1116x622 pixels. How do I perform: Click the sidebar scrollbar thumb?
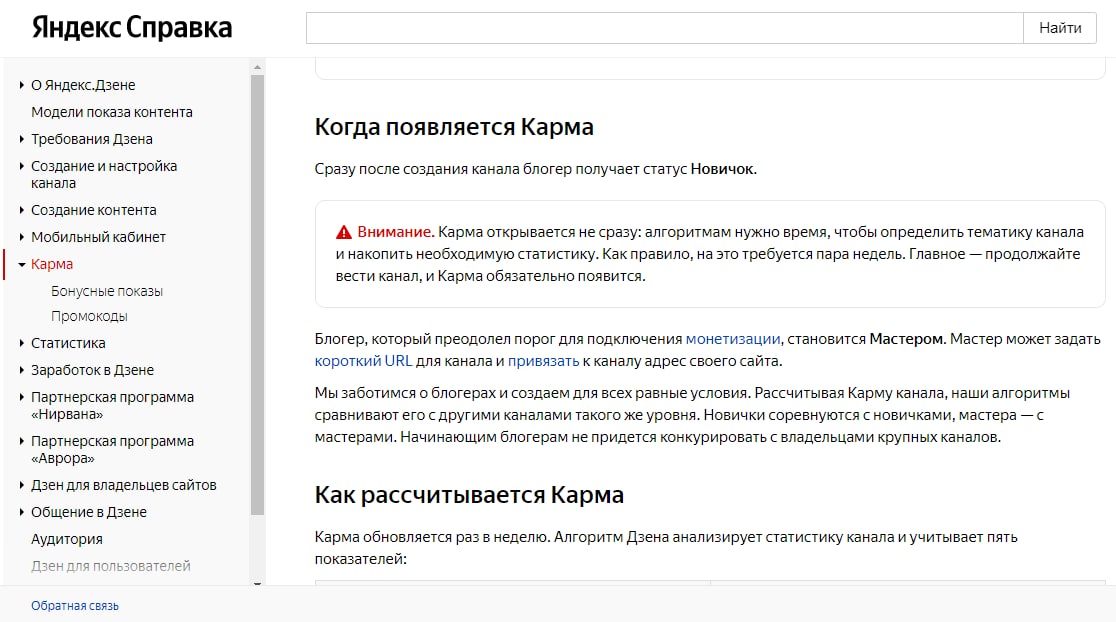pyautogui.click(x=258, y=295)
